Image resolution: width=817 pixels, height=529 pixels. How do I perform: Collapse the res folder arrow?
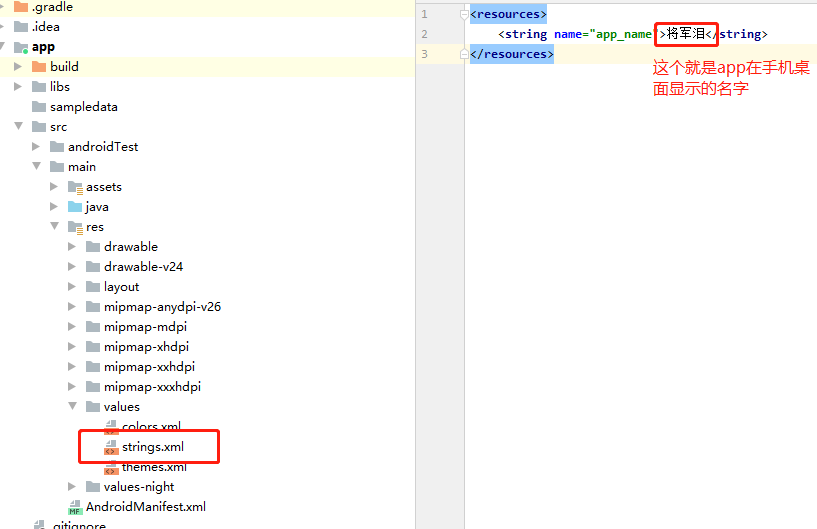point(55,226)
